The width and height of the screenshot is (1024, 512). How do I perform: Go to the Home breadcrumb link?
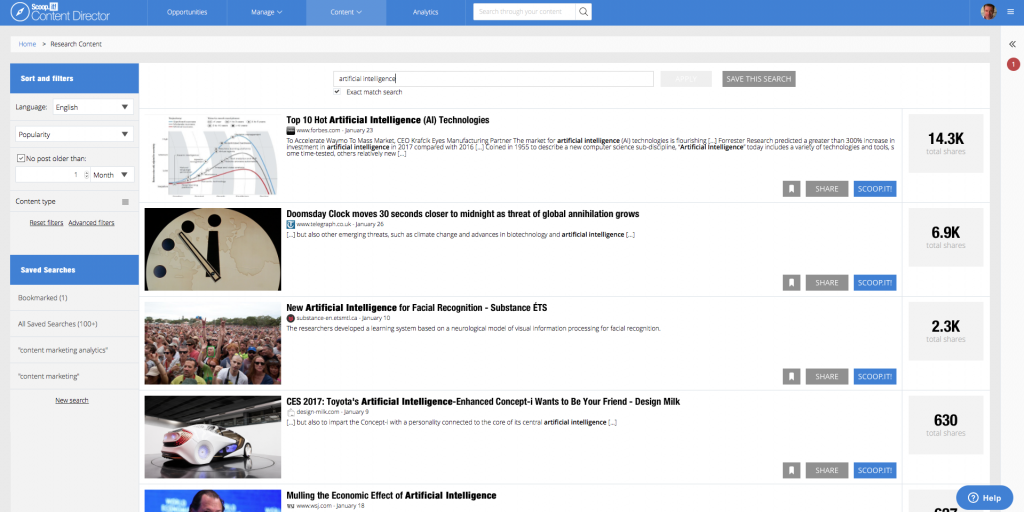click(x=27, y=44)
